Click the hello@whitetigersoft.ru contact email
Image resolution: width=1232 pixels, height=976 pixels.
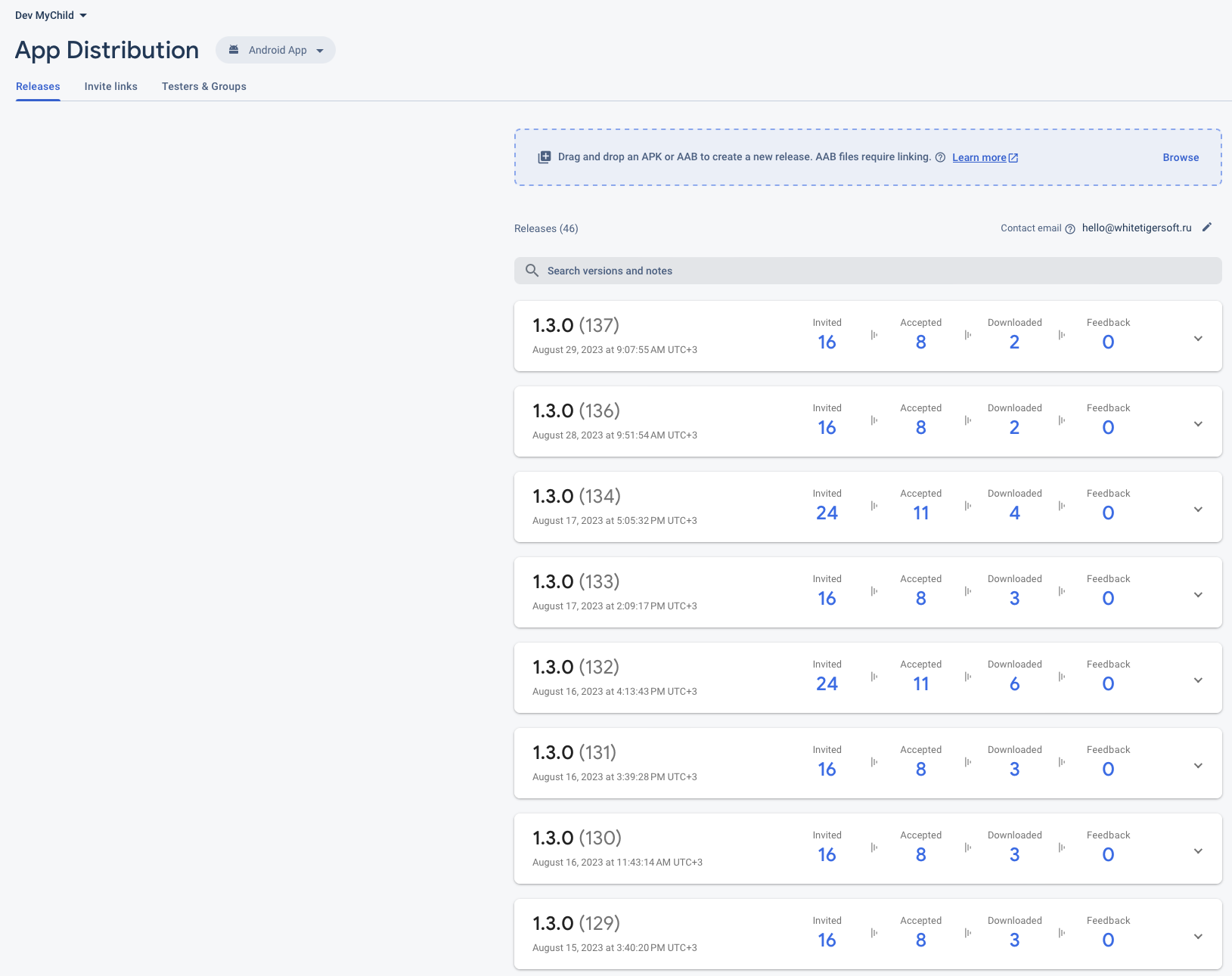click(1137, 228)
